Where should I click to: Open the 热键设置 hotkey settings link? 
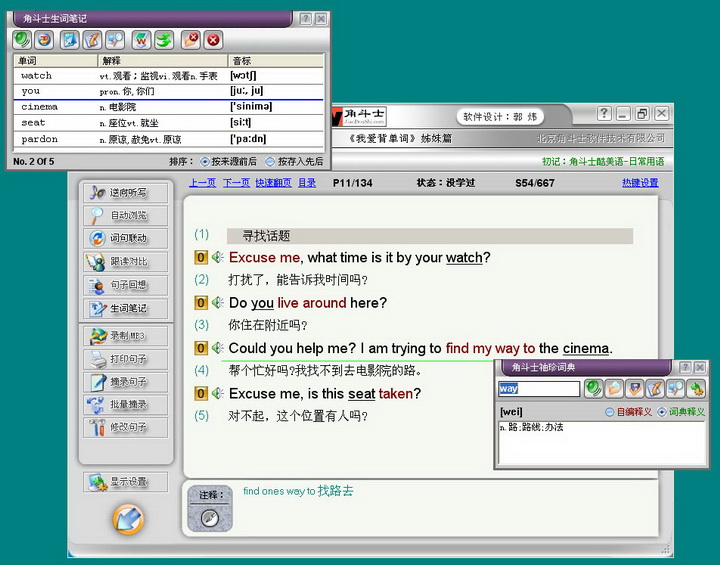pos(640,183)
